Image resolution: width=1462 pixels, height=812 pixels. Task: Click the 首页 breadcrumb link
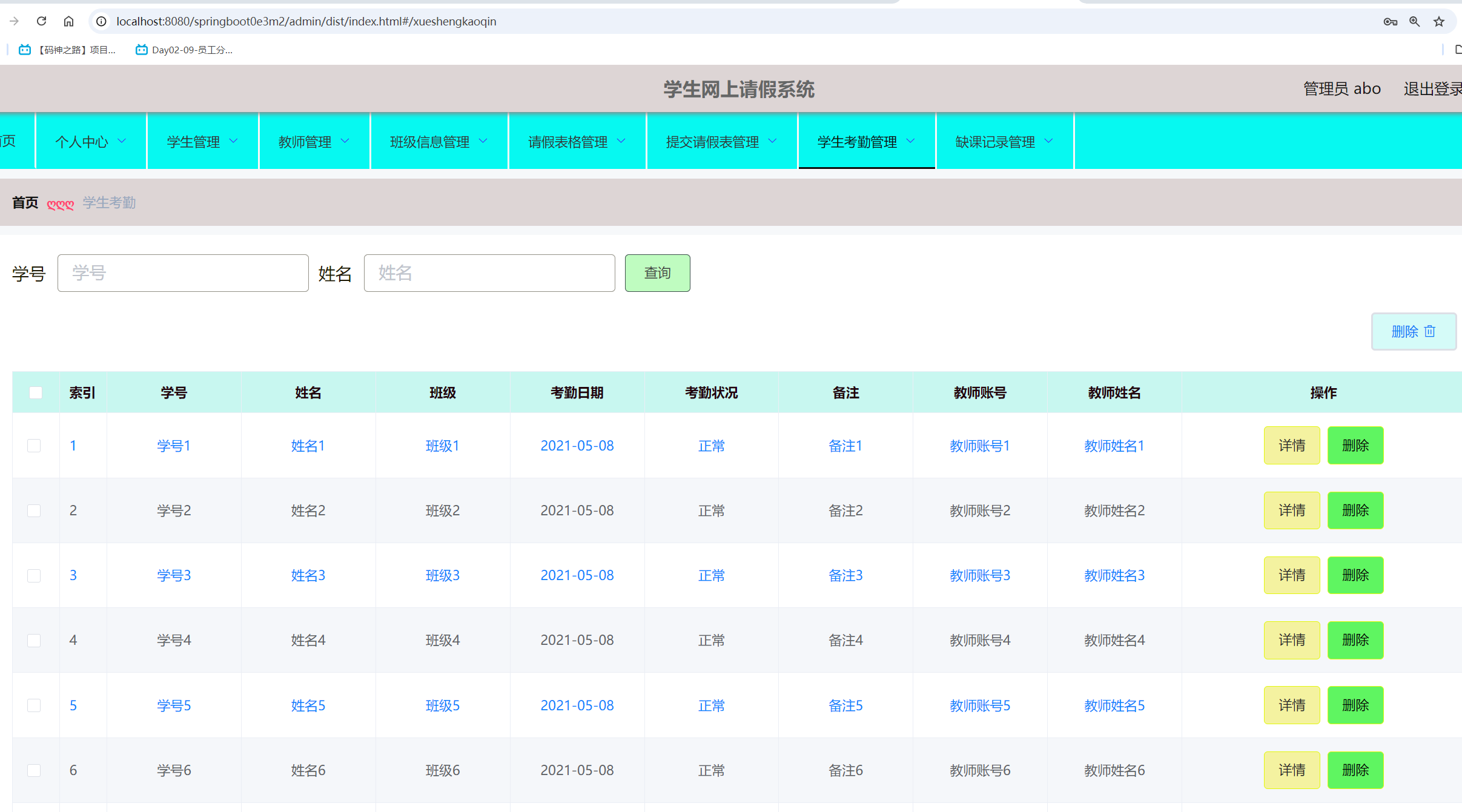tap(25, 203)
